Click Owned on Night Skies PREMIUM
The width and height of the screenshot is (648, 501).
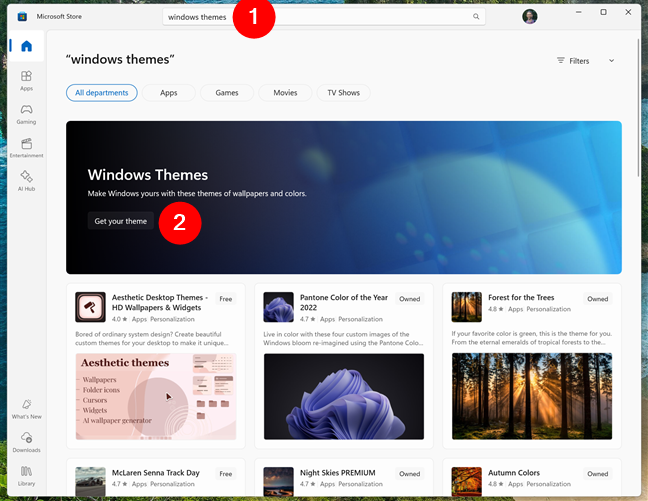[410, 474]
